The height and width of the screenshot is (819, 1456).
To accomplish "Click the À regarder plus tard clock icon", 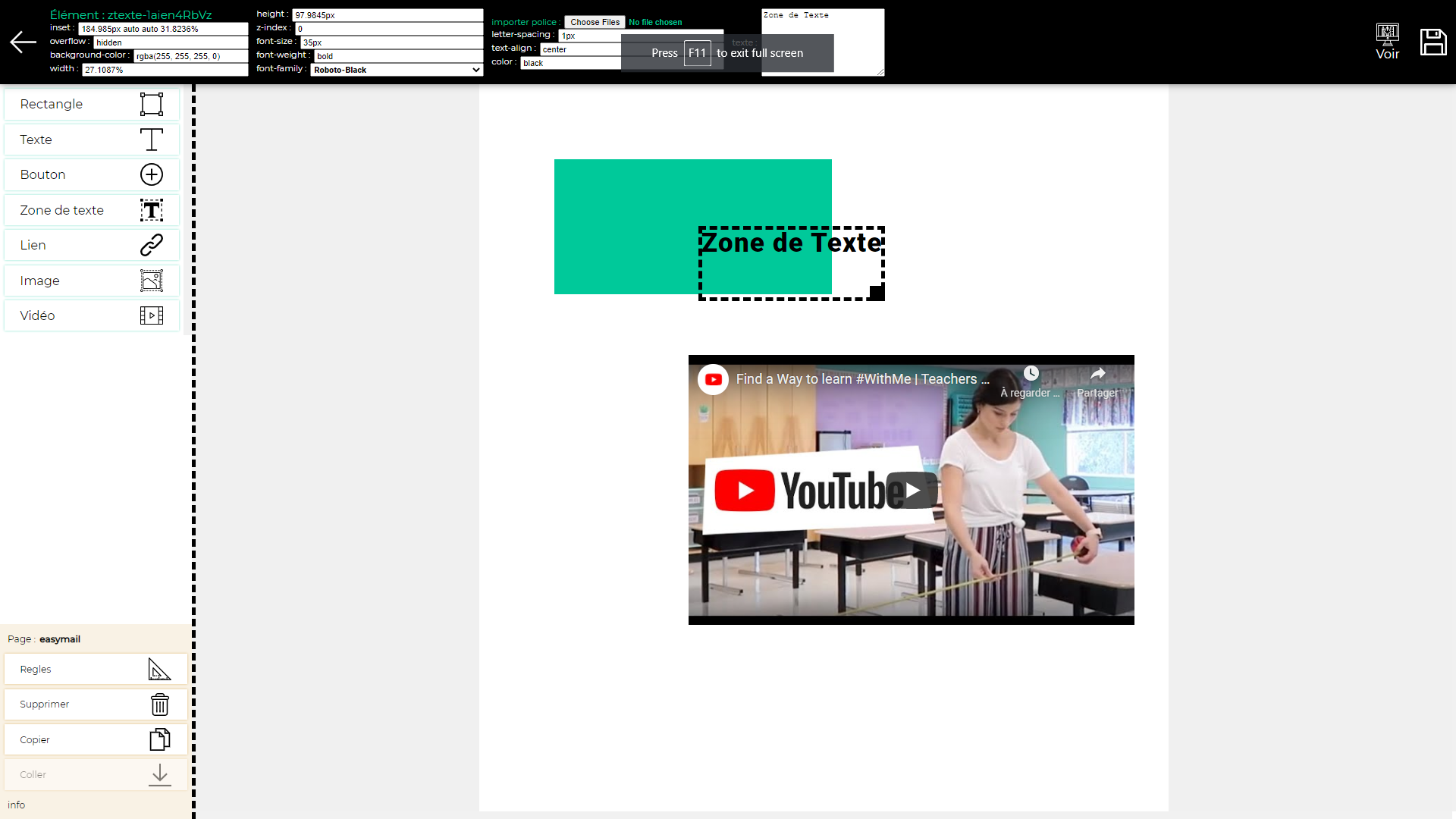I will tap(1031, 373).
